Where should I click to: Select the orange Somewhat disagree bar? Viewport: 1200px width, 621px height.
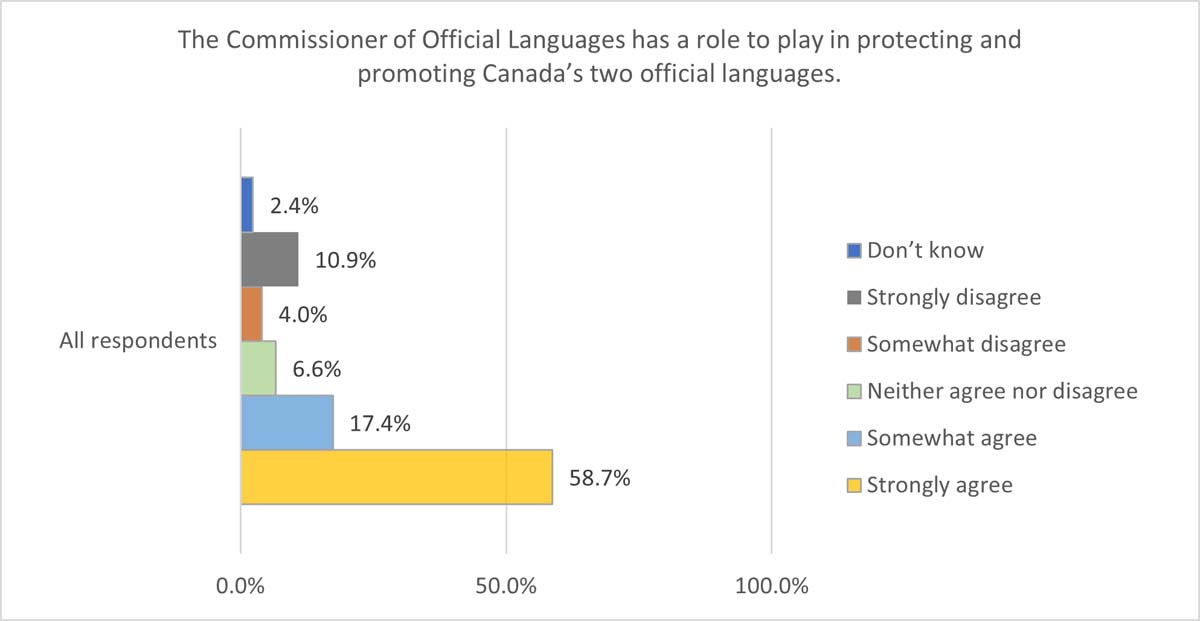click(x=252, y=314)
